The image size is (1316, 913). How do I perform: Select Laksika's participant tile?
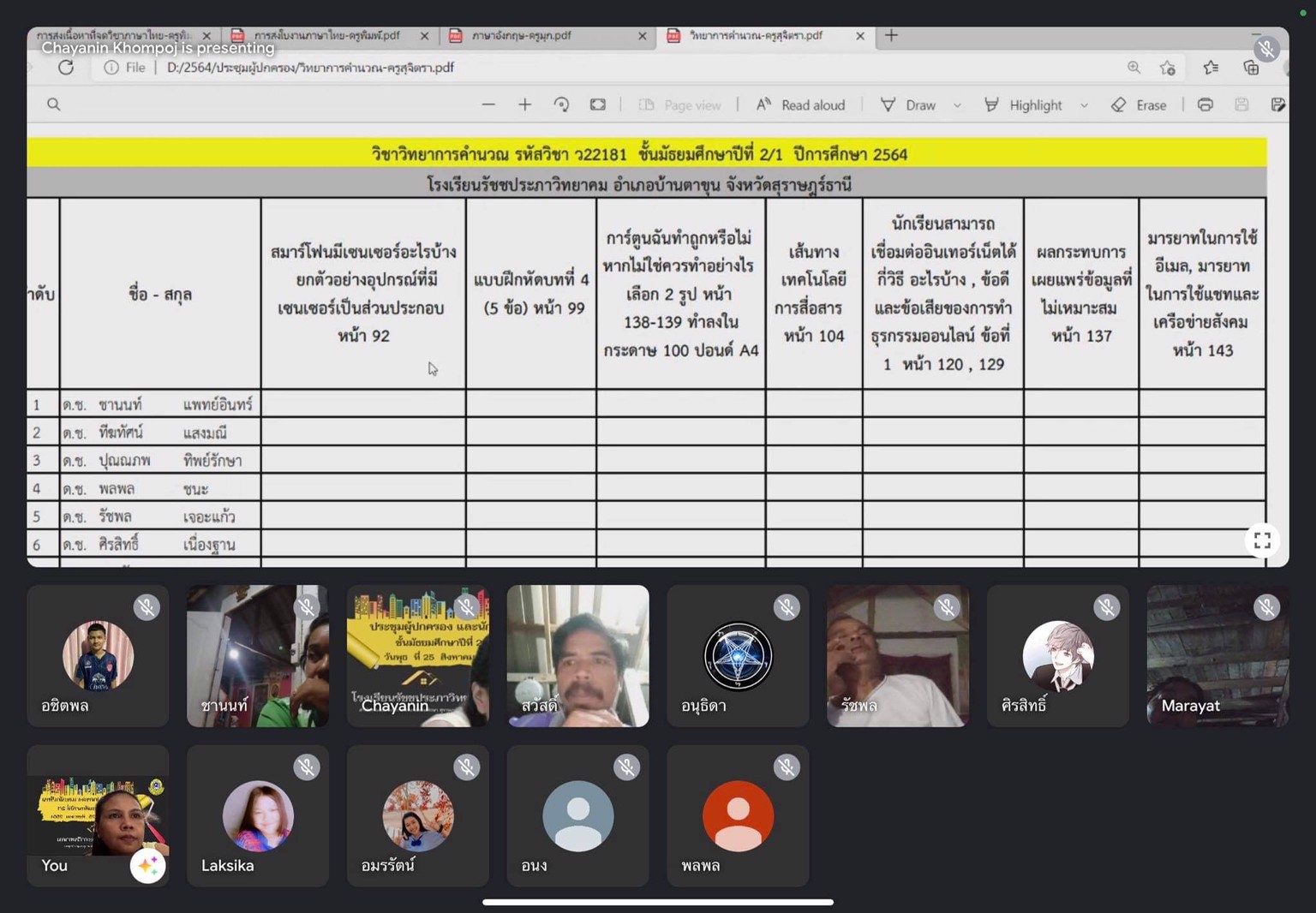coord(258,815)
